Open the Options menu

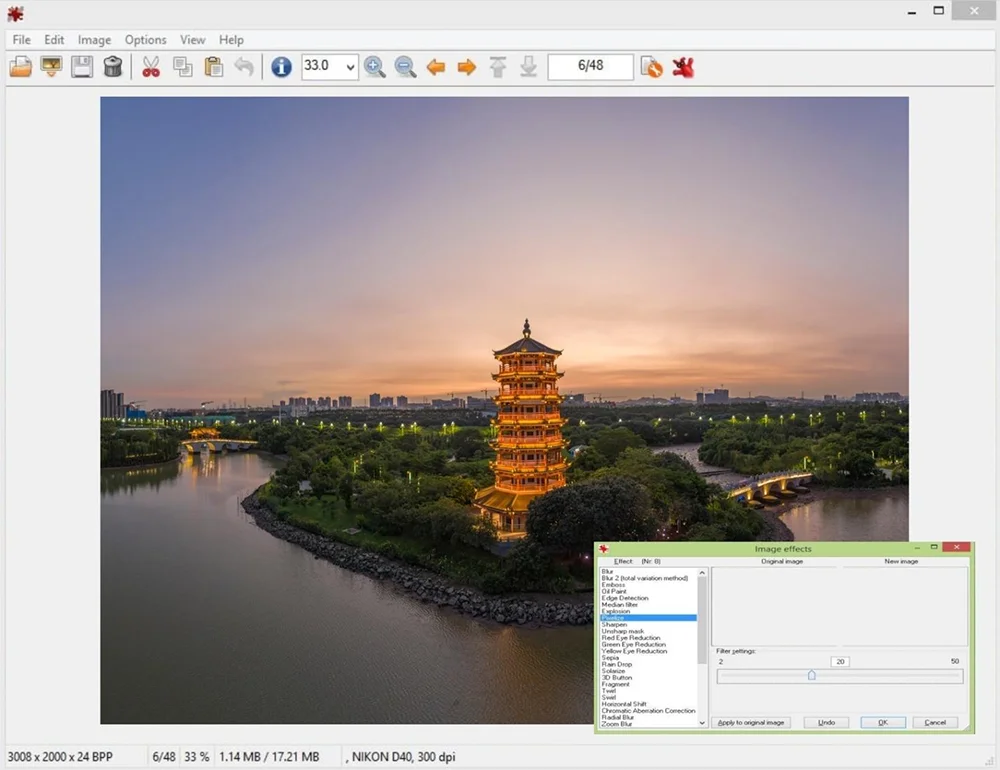pos(145,40)
